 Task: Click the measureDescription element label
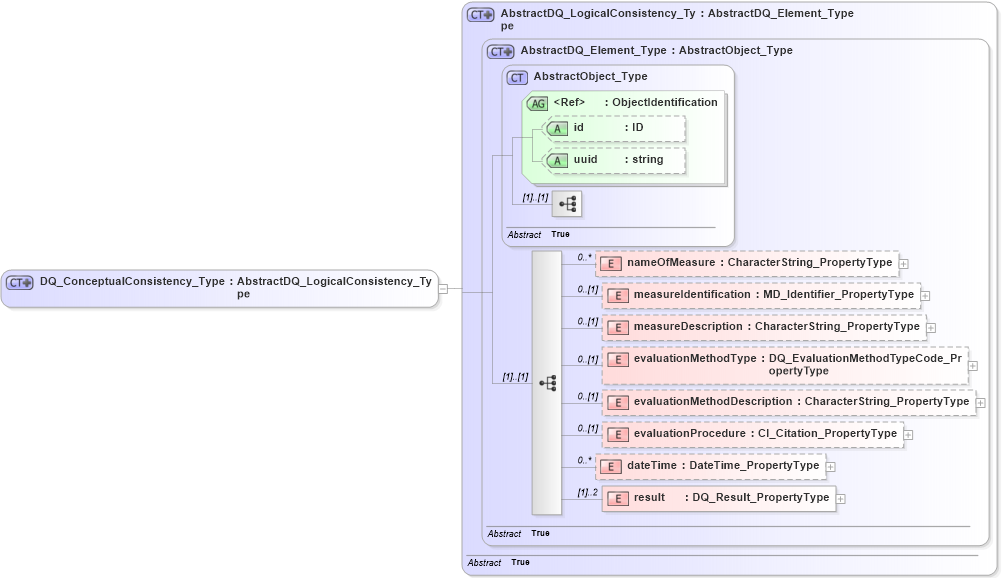pos(775,327)
